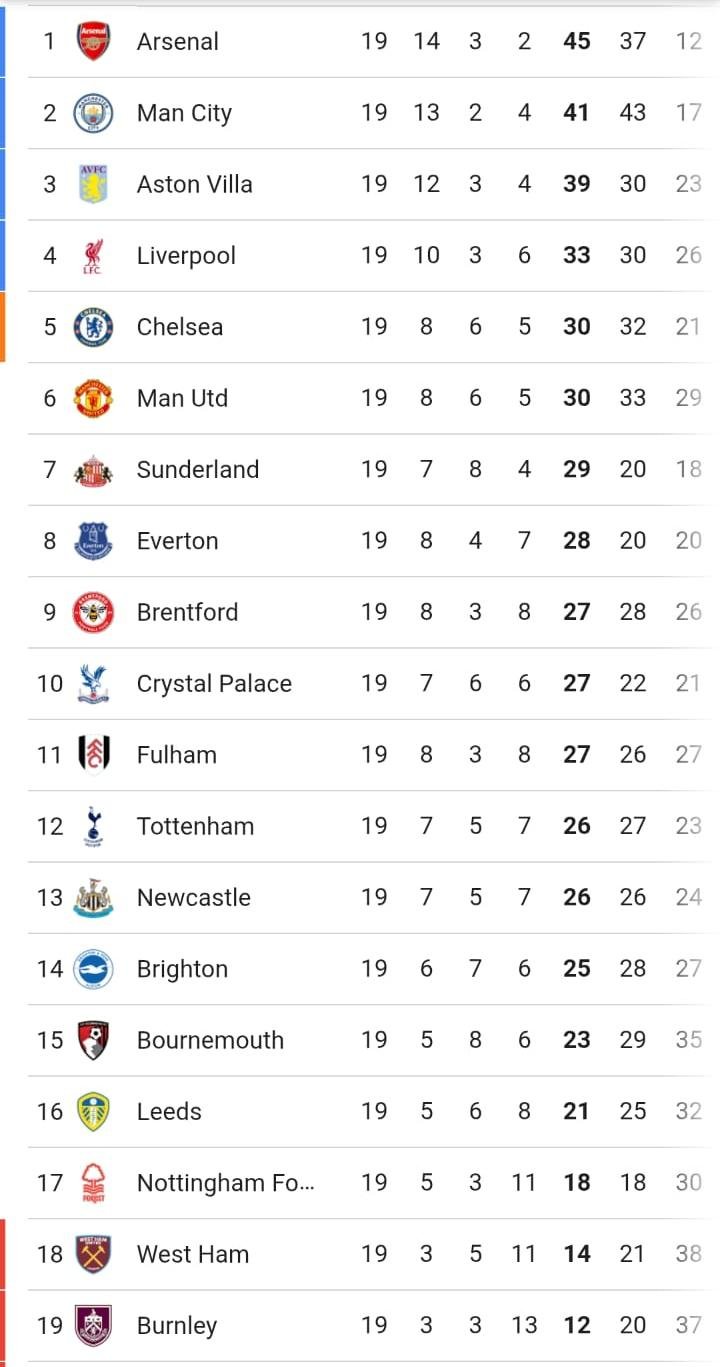720x1367 pixels.
Task: Click the Liverpool club crest
Action: point(93,256)
